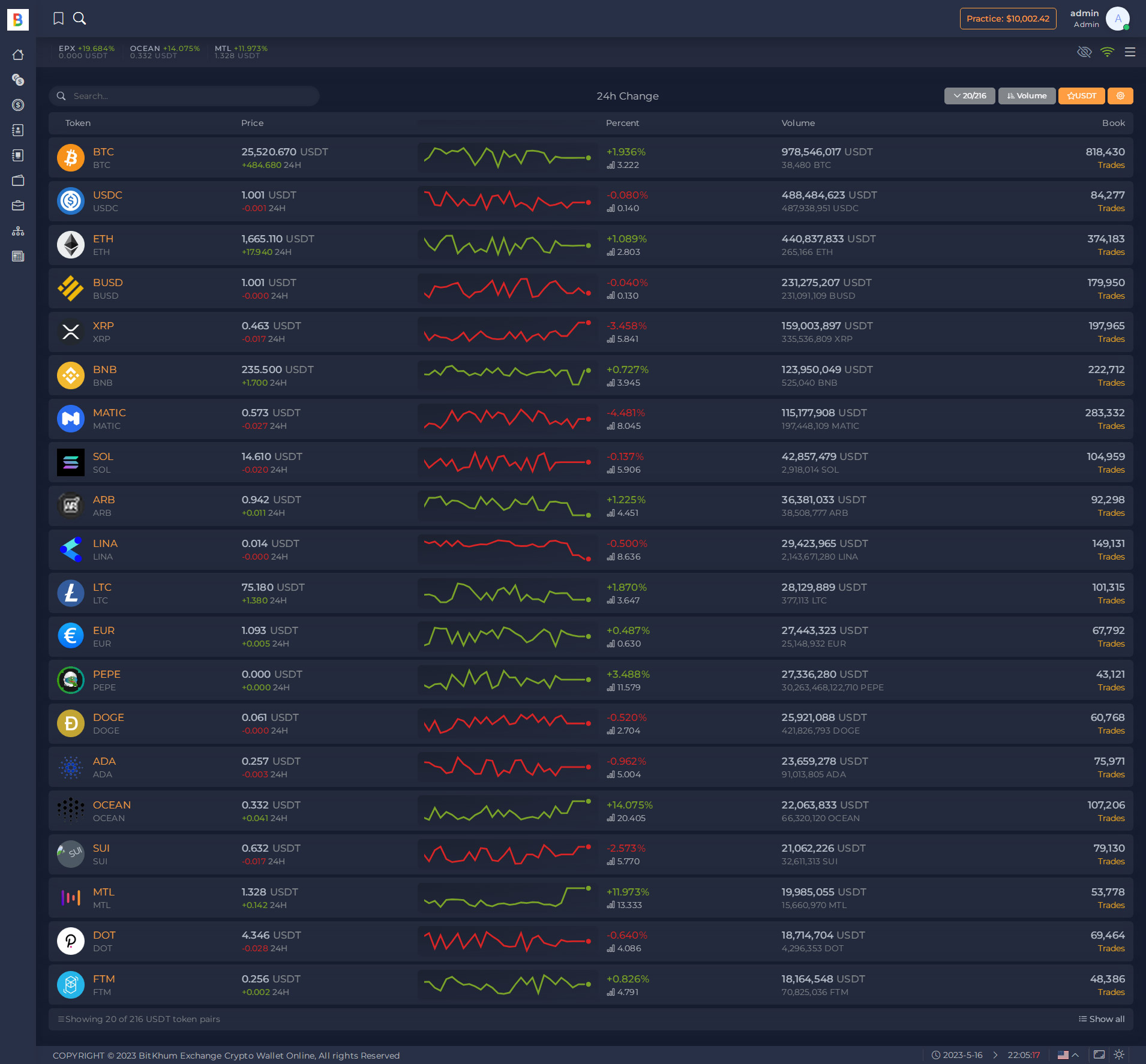Click the MATIC token icon
The width and height of the screenshot is (1146, 1064).
tap(71, 419)
